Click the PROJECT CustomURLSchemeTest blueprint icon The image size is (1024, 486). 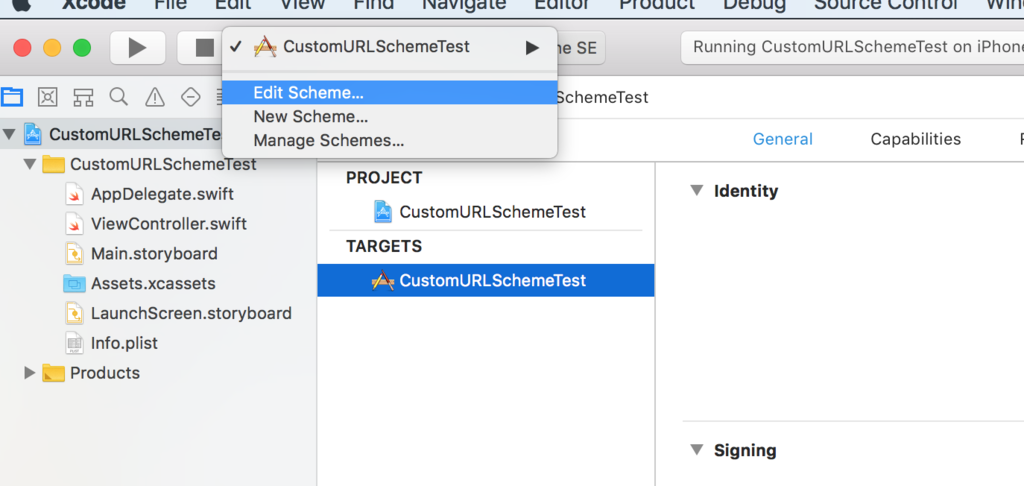(x=383, y=212)
